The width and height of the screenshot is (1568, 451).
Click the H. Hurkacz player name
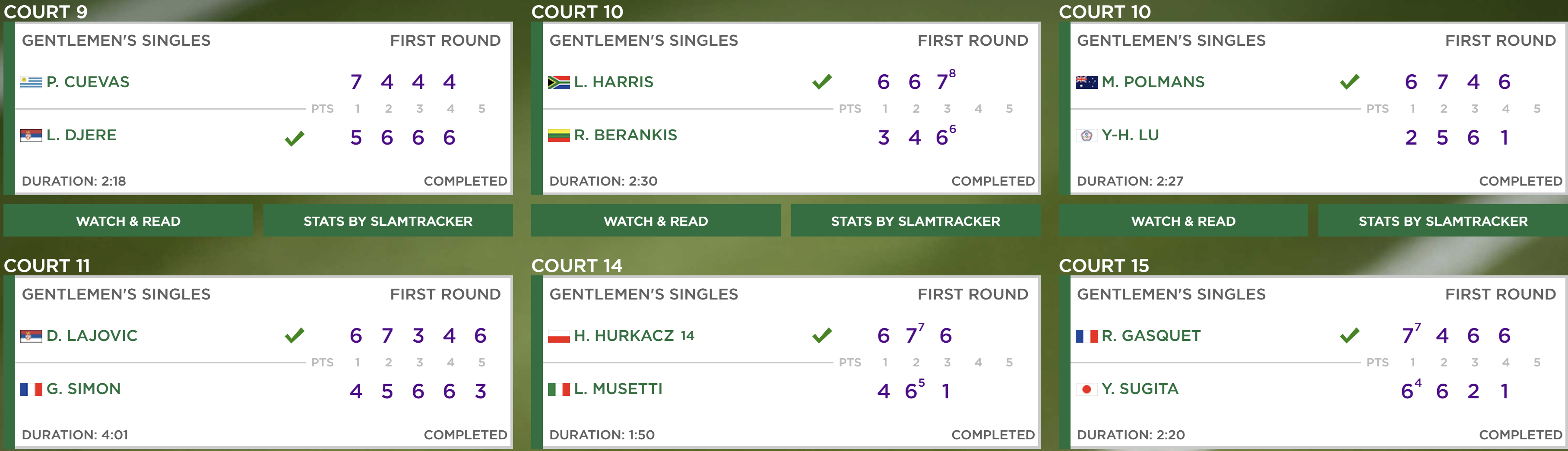tap(624, 336)
